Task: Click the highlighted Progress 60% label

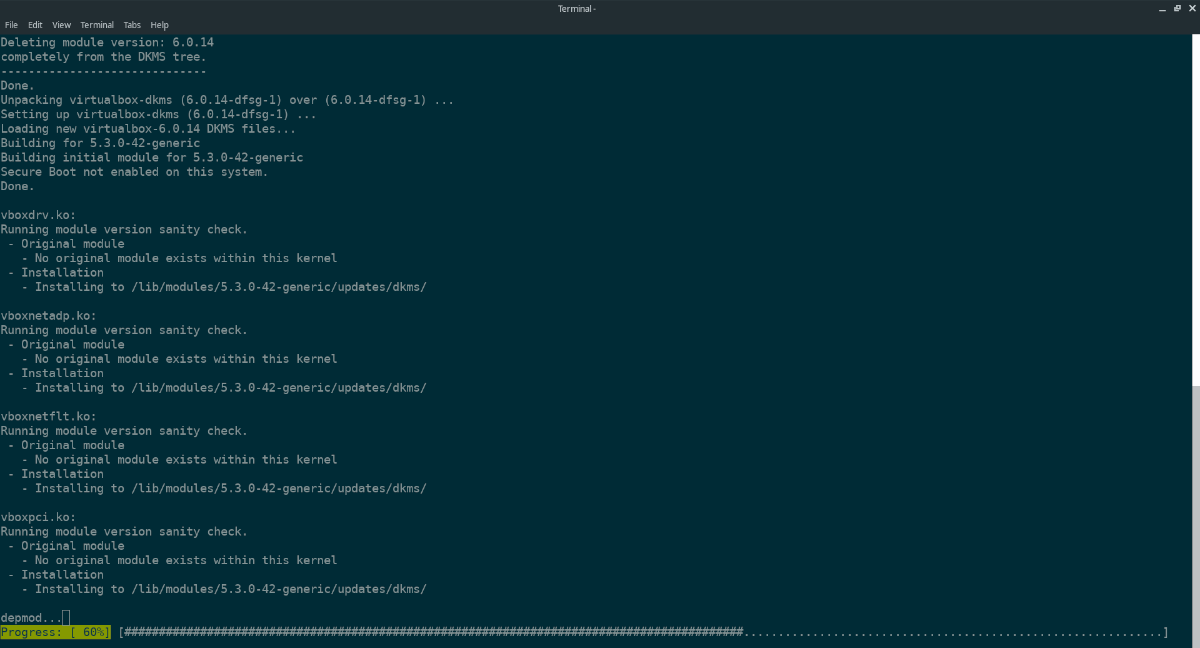Action: coord(55,633)
